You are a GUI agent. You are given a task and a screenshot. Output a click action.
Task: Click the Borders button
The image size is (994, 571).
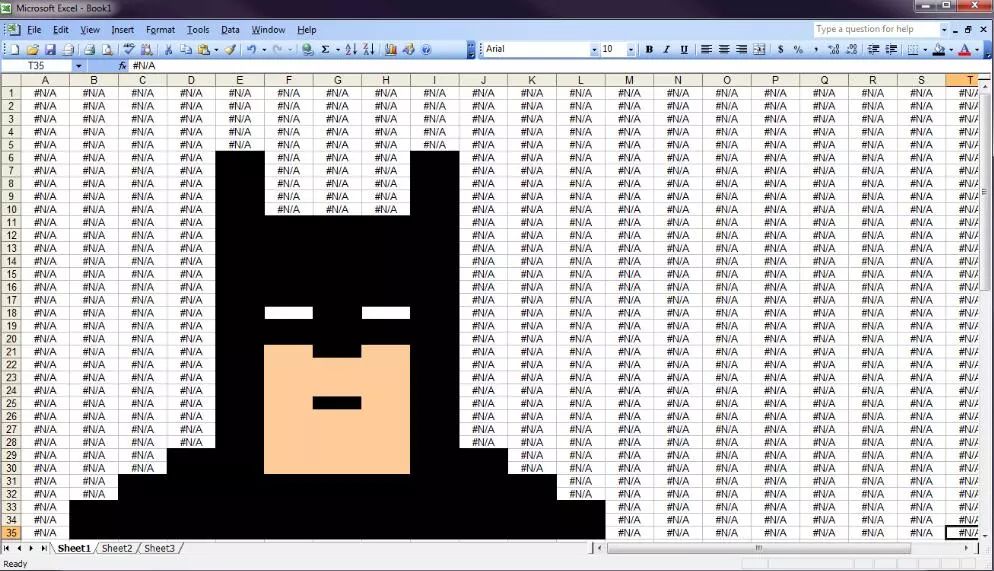pos(913,49)
